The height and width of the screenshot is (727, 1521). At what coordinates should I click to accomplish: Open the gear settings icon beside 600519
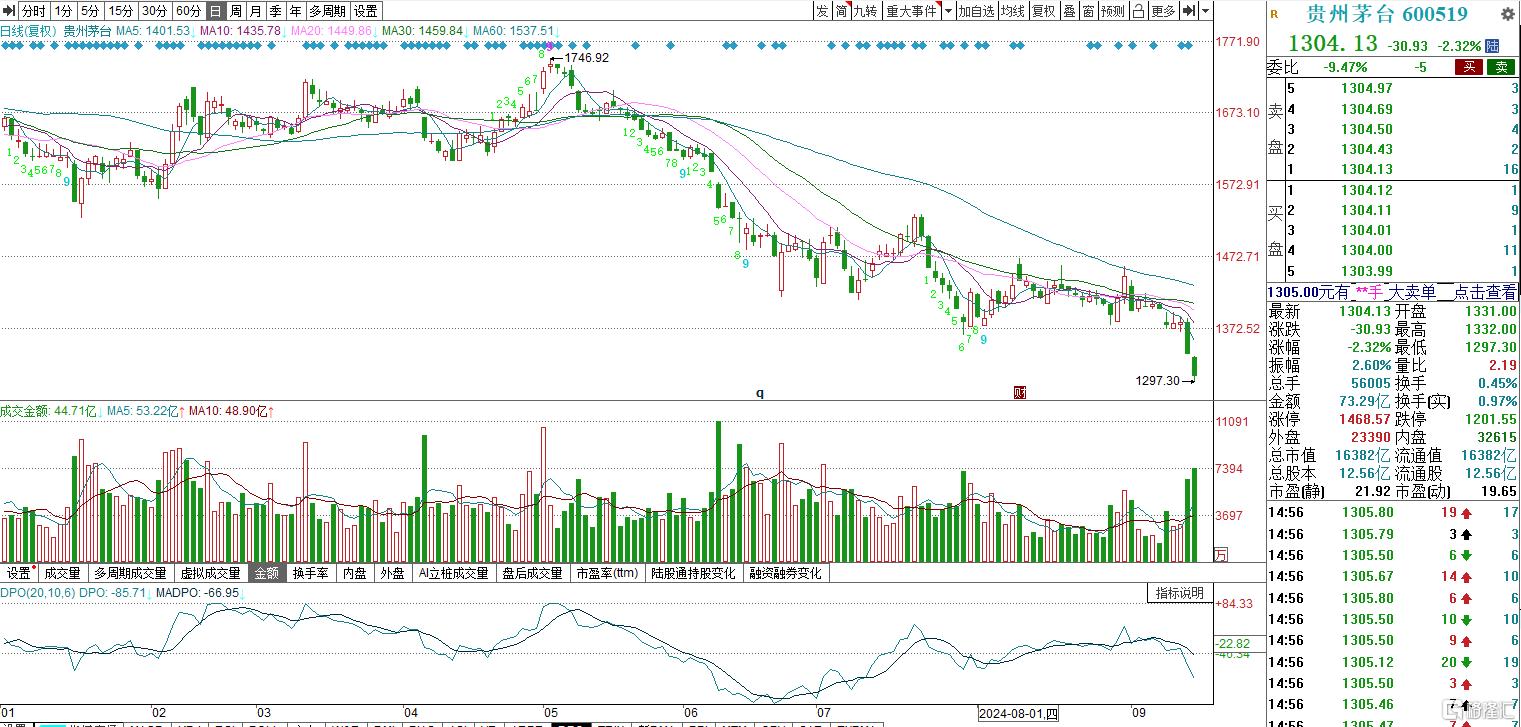(1508, 14)
